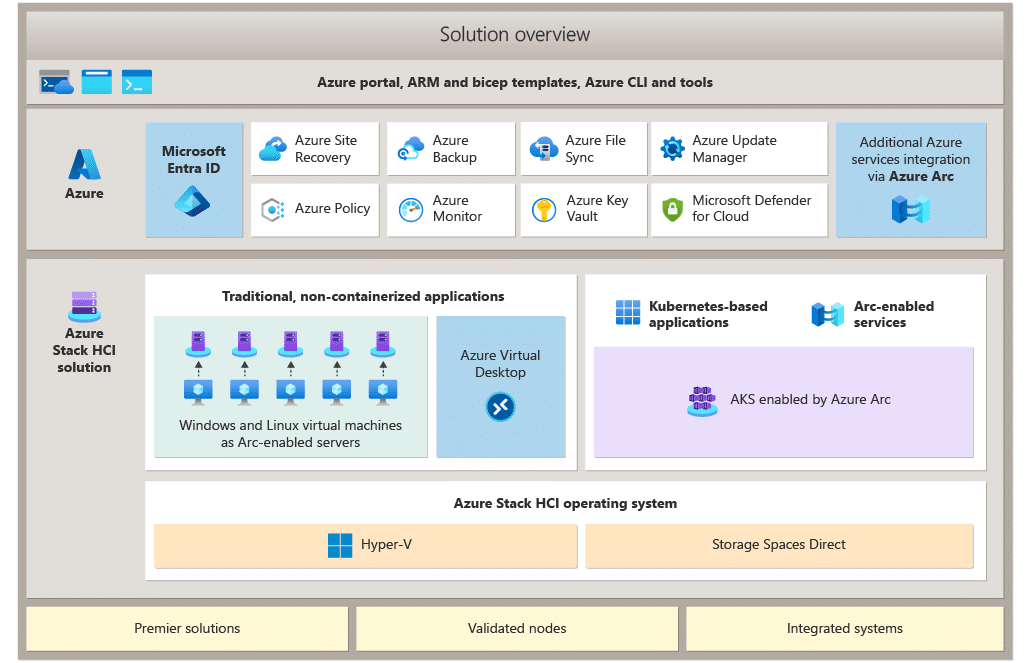This screenshot has height=663, width=1030.
Task: Select the Azure Policy box
Action: coord(315,210)
